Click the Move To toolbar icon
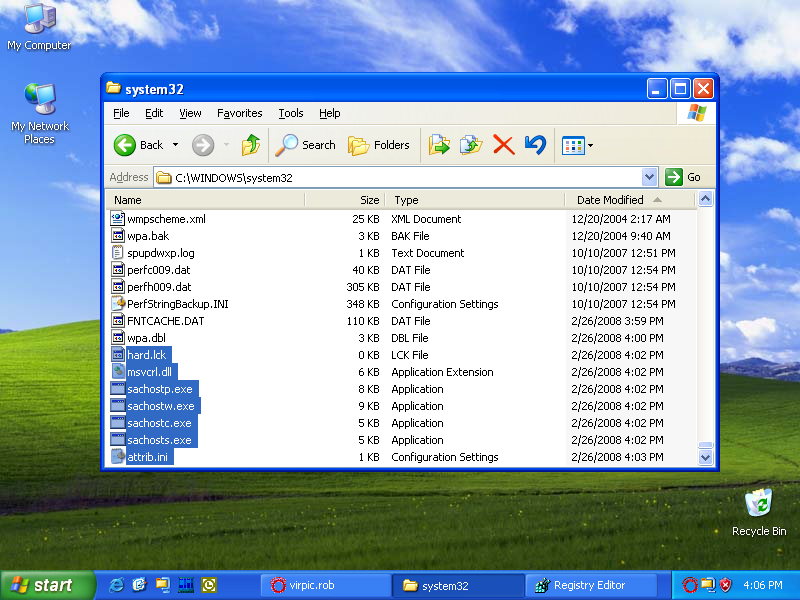800x600 pixels. pos(439,145)
